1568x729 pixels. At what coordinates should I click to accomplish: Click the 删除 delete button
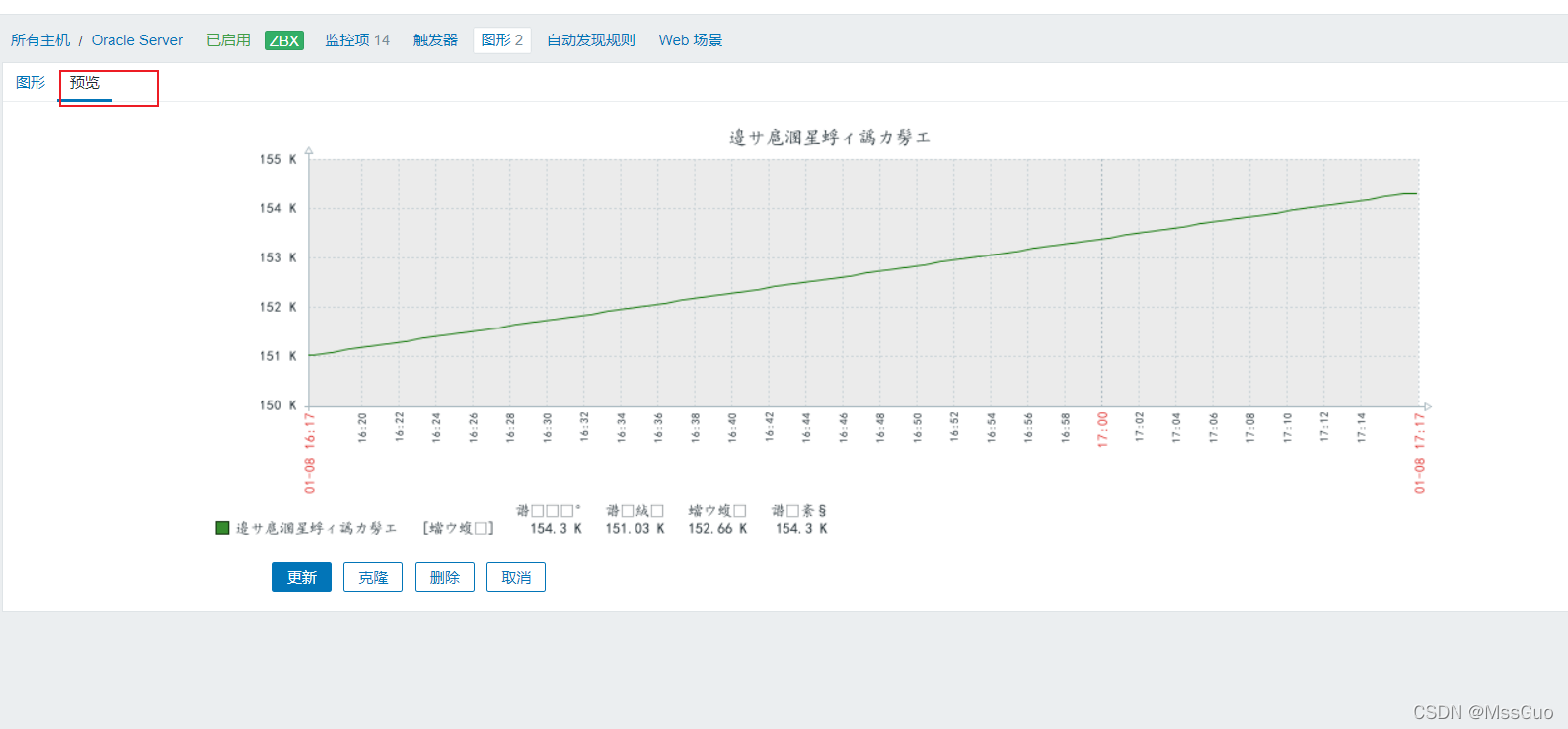445,577
